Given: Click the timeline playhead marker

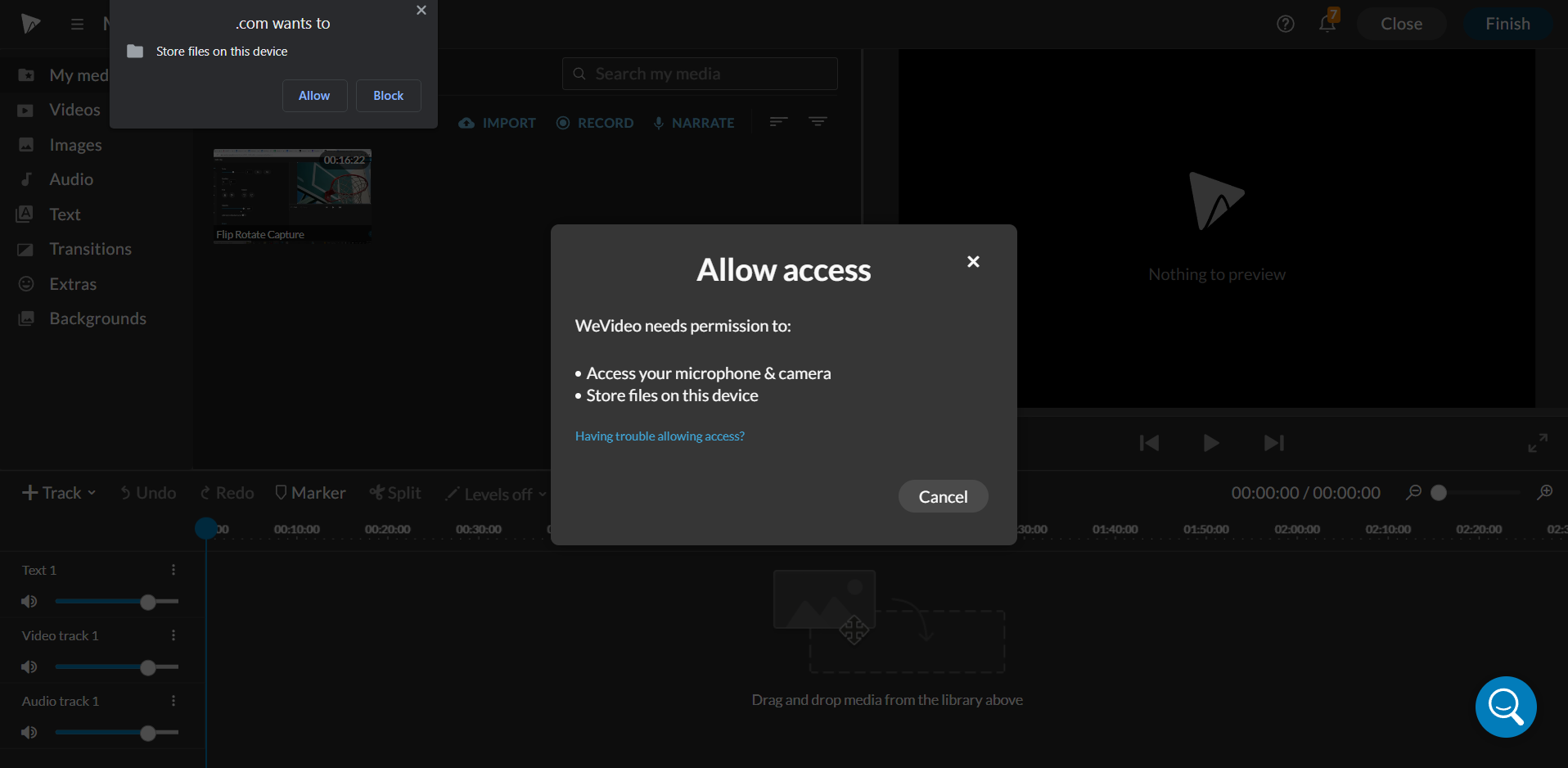Looking at the screenshot, I should pos(206,528).
